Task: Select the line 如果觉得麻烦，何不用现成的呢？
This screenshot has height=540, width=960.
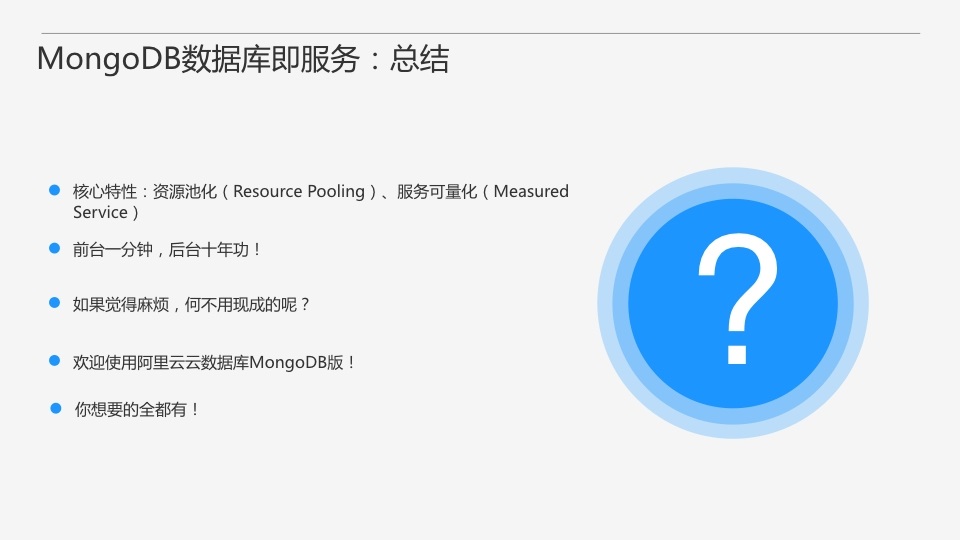Action: pos(192,303)
